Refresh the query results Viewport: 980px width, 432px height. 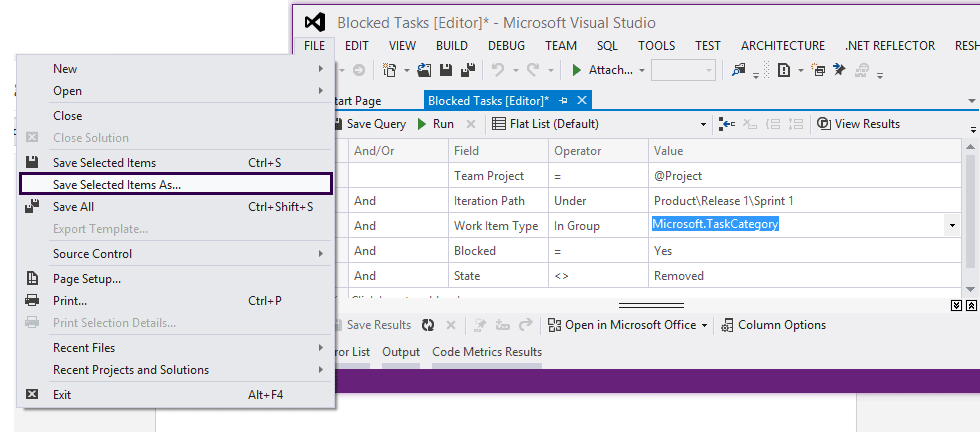click(428, 325)
